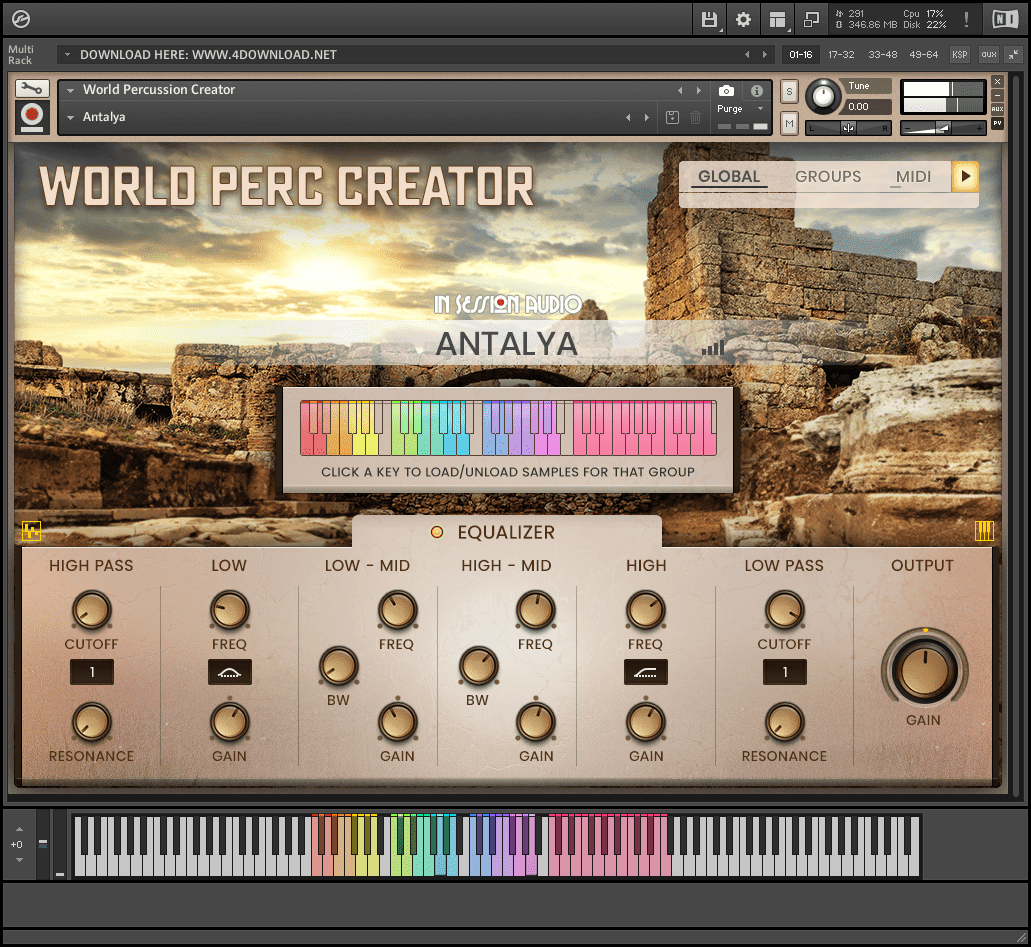Viewport: 1031px width, 947px height.
Task: Select previous instrument arrow
Action: pos(680,91)
